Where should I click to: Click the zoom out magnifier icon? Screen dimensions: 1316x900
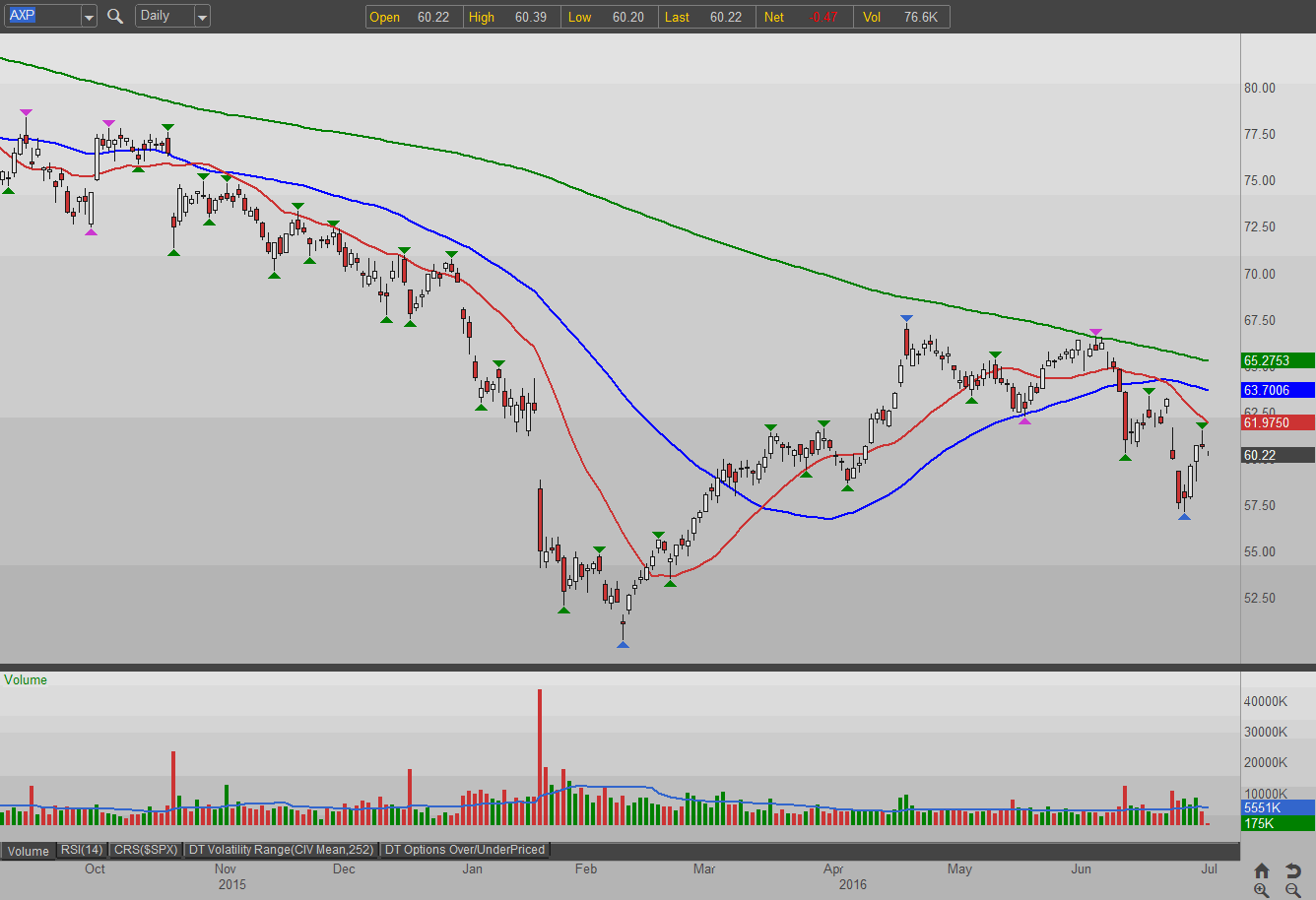1293,890
